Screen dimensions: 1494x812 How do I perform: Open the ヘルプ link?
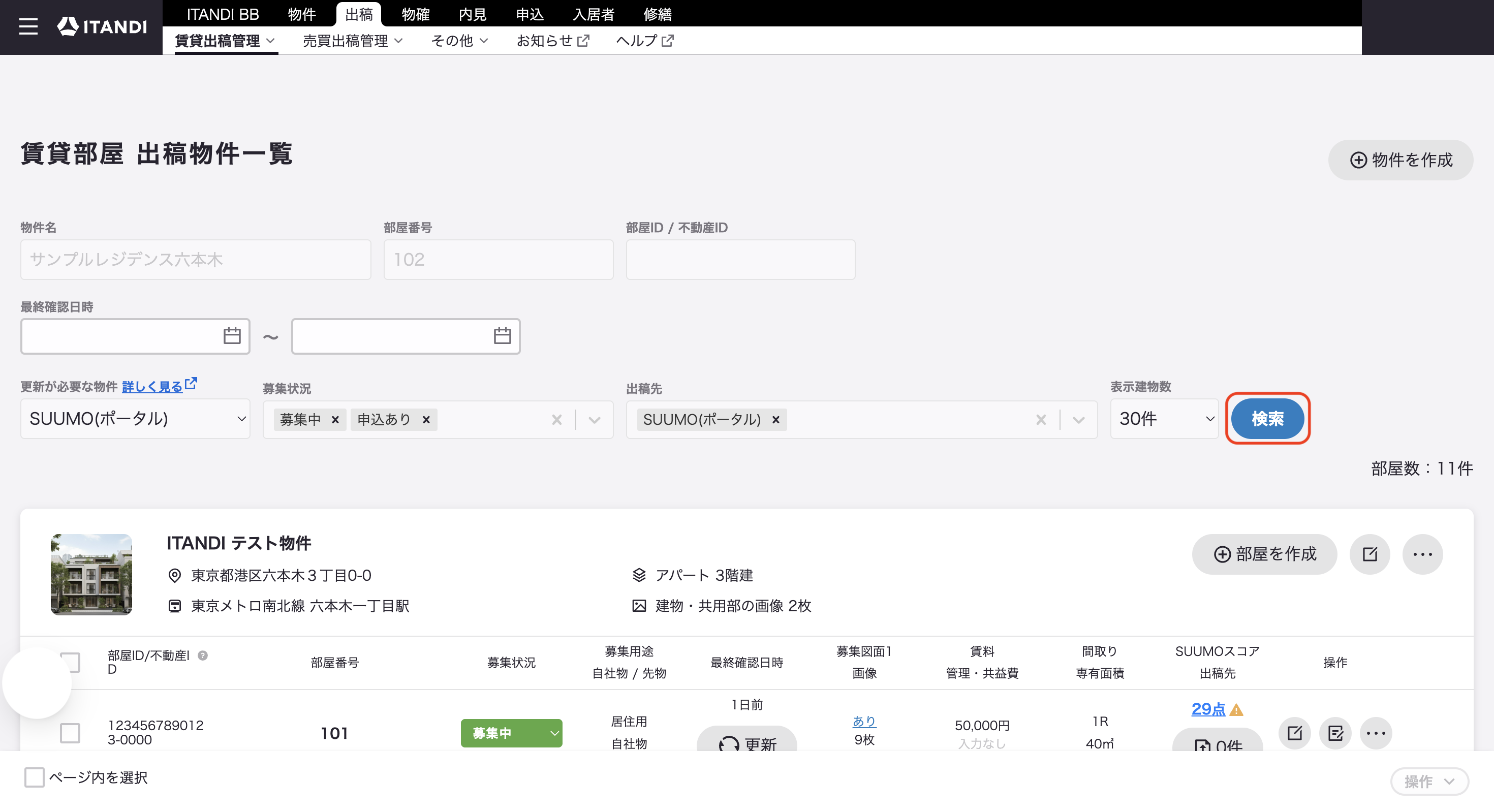pyautogui.click(x=644, y=41)
